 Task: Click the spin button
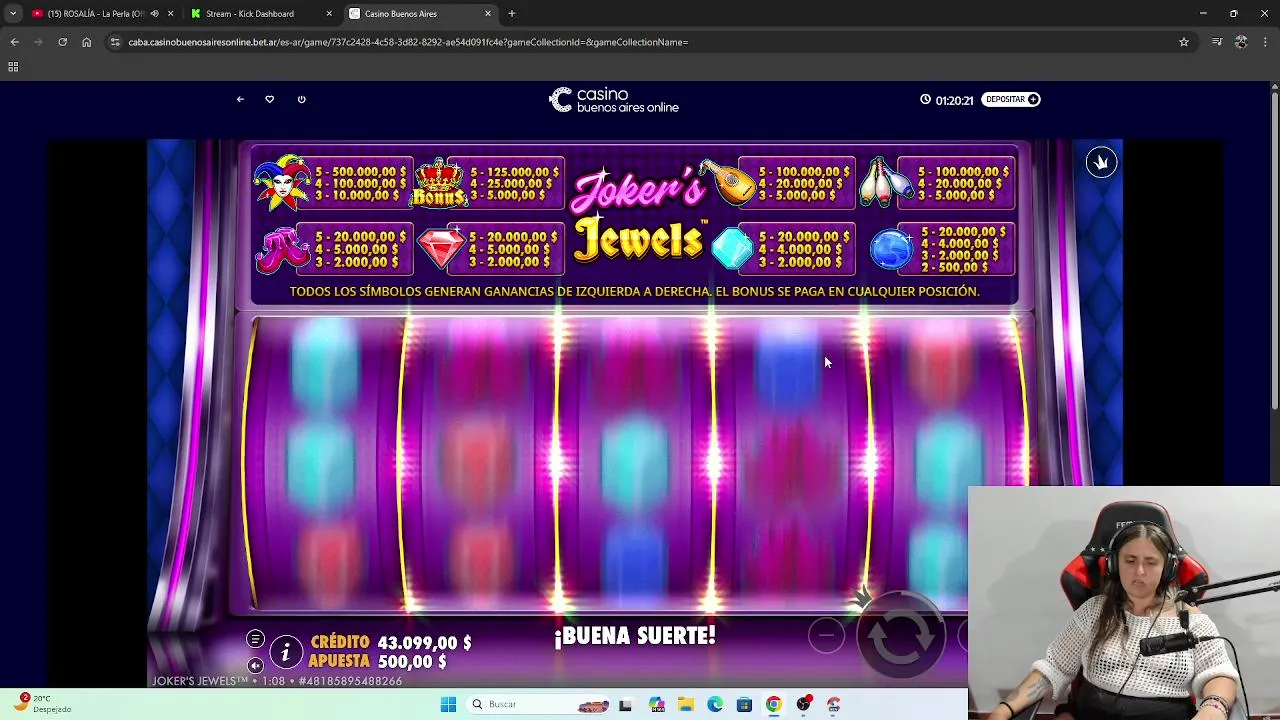[x=900, y=636]
